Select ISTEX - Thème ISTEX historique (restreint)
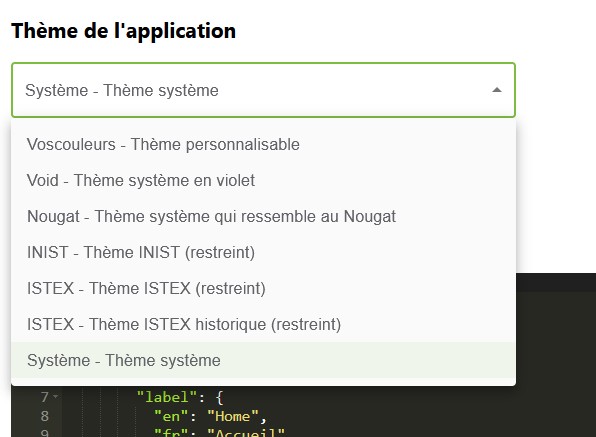The height and width of the screenshot is (437, 596). tap(263, 324)
